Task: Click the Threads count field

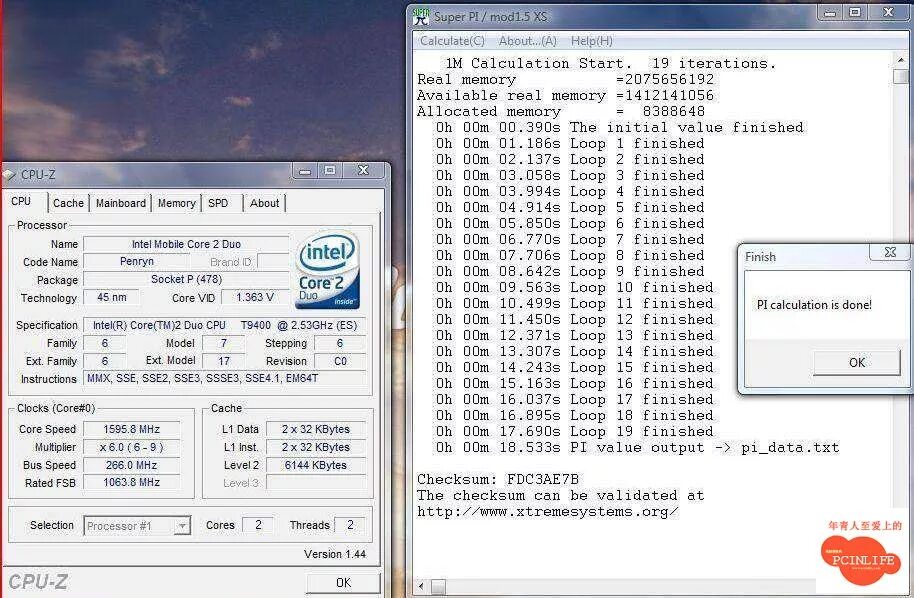Action: (350, 525)
